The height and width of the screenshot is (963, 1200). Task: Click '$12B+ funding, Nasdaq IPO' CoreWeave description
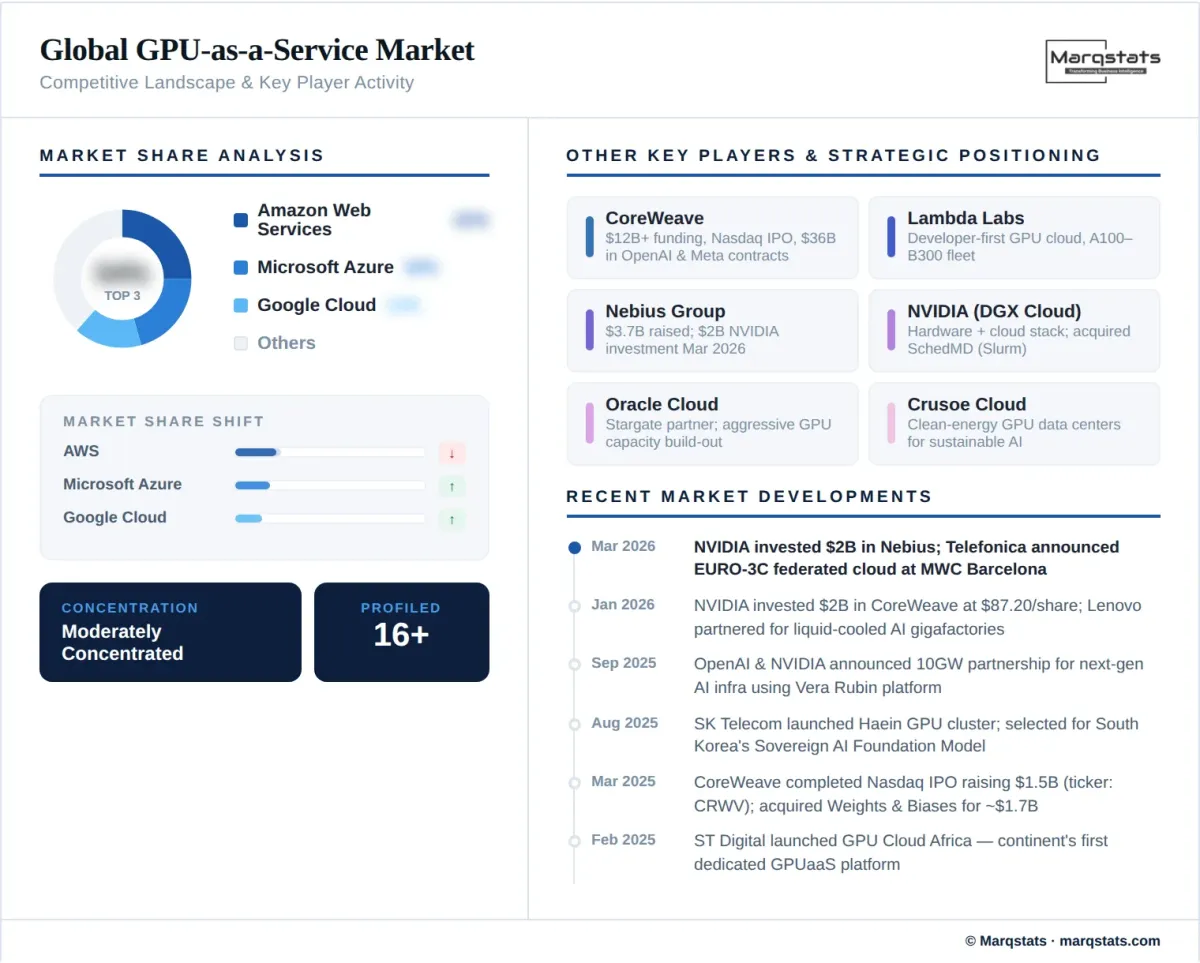(x=721, y=247)
